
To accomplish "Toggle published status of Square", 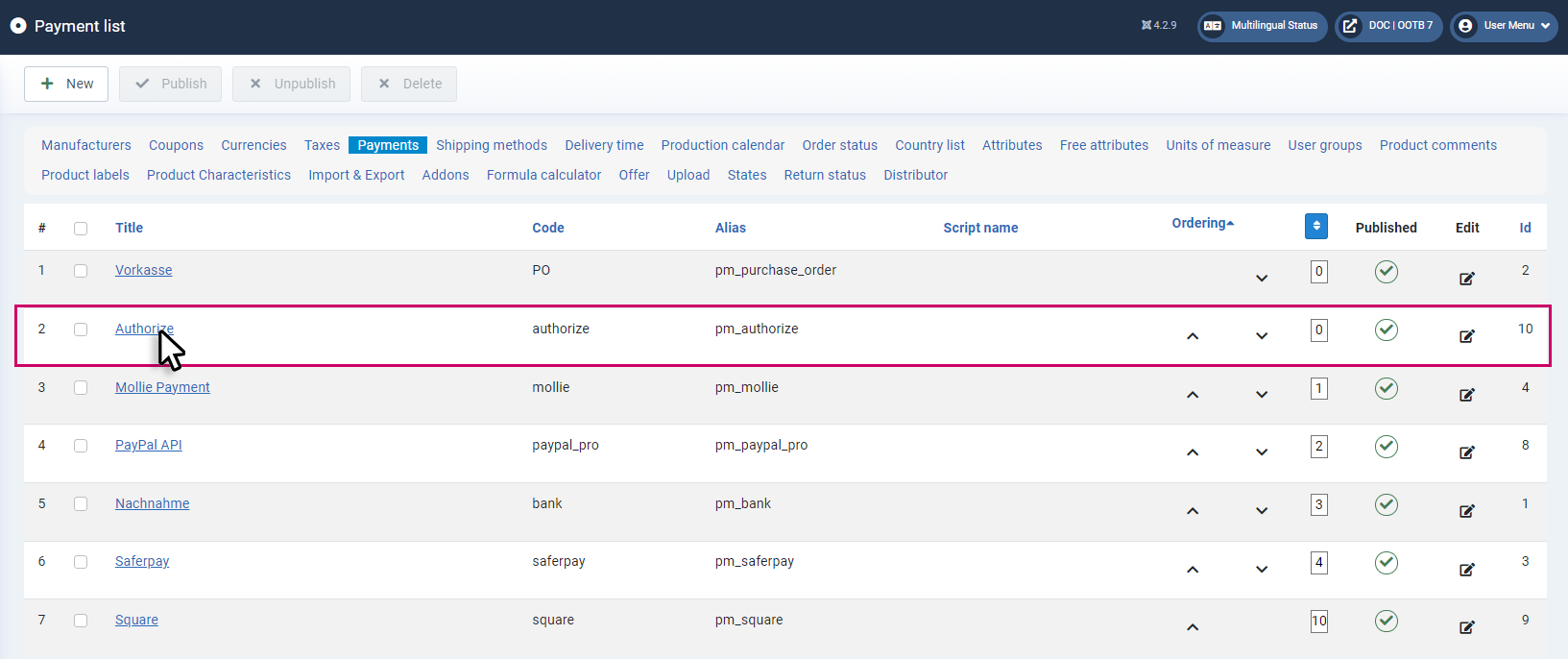I will pos(1386,621).
